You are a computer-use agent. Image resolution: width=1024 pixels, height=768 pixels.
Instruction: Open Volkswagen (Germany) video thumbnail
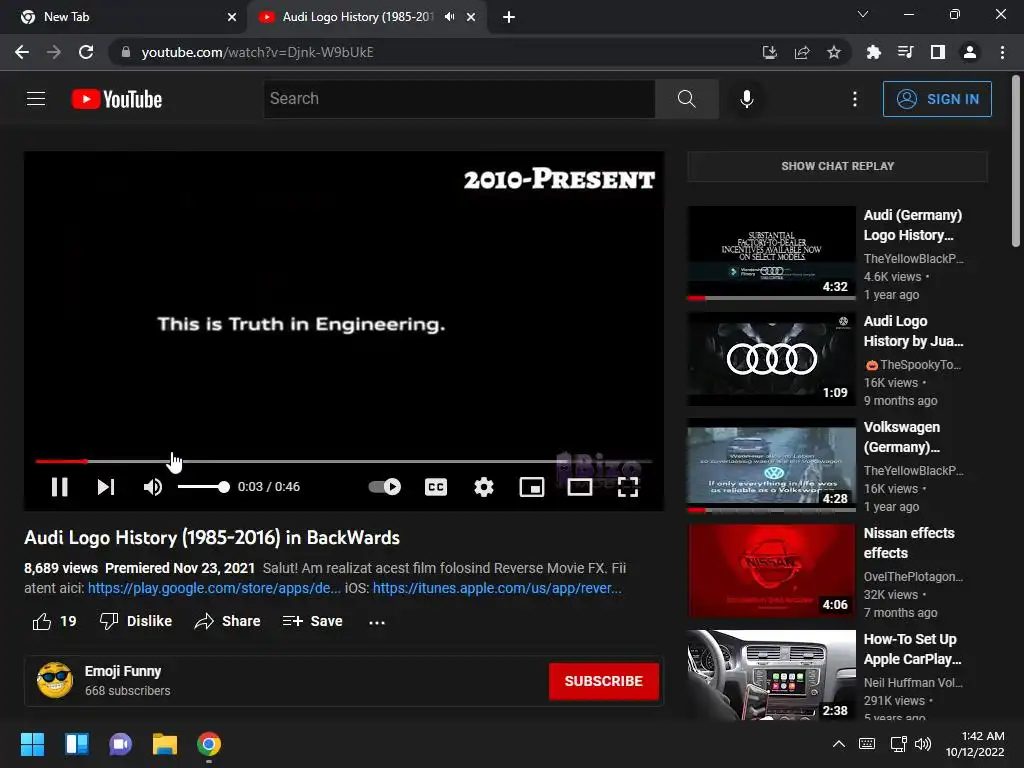pyautogui.click(x=771, y=465)
